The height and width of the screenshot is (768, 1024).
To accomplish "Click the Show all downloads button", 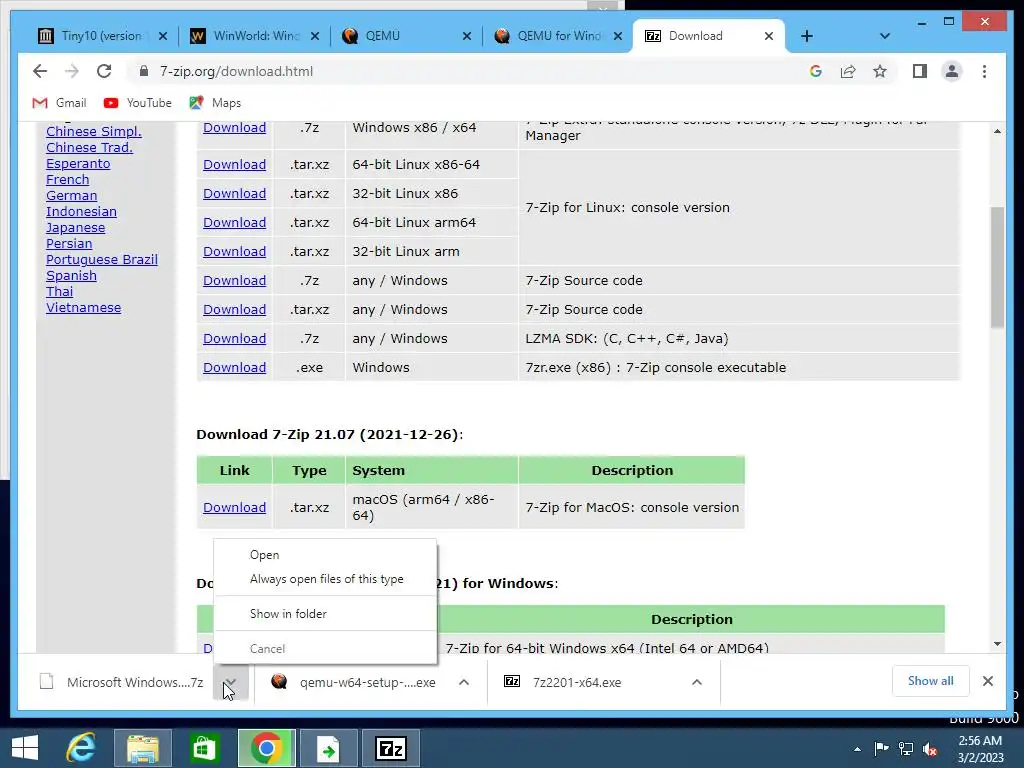I will (931, 681).
